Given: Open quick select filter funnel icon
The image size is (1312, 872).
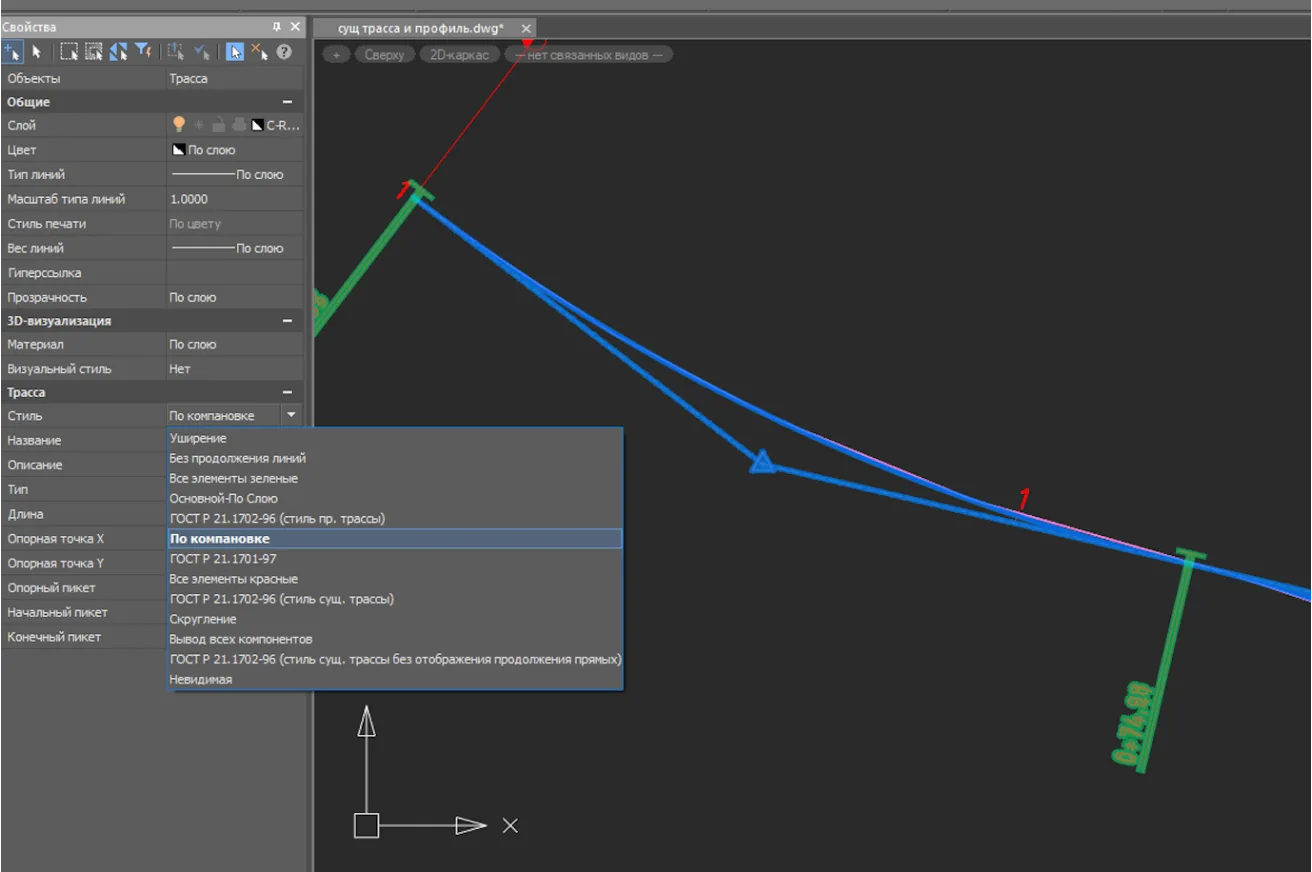Looking at the screenshot, I should pos(143,52).
